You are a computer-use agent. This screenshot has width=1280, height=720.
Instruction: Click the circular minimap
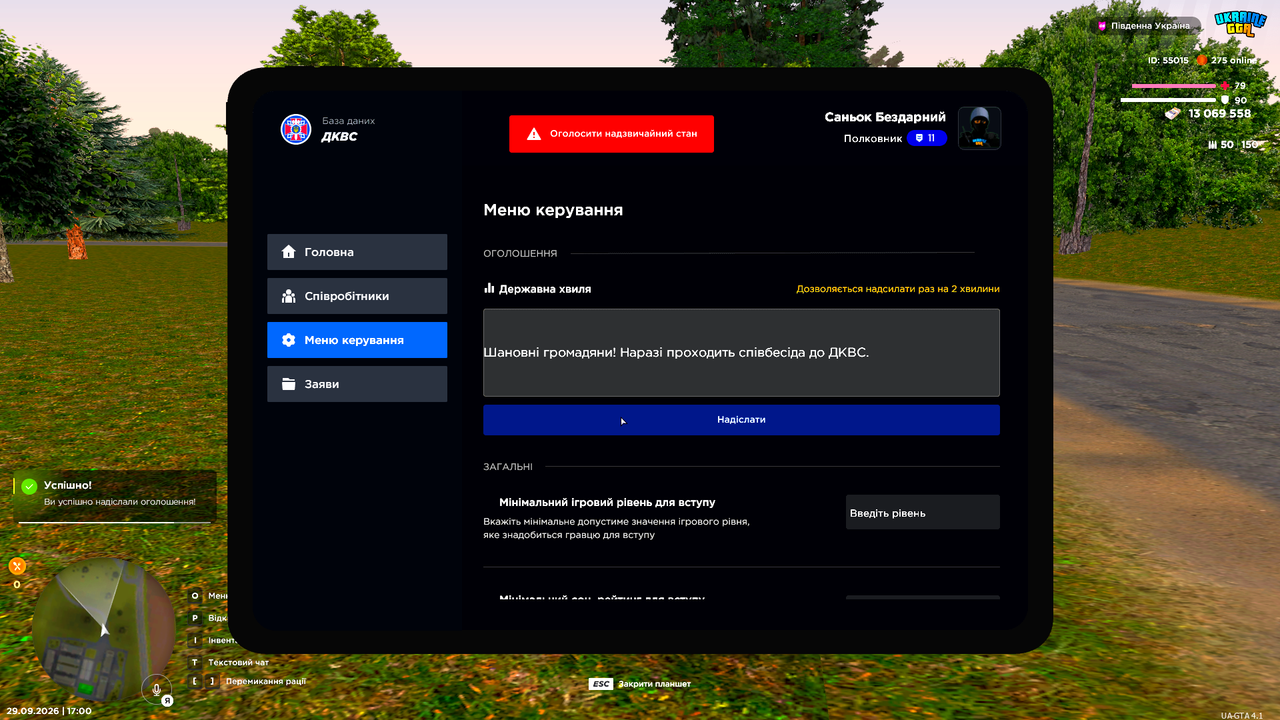pos(103,631)
